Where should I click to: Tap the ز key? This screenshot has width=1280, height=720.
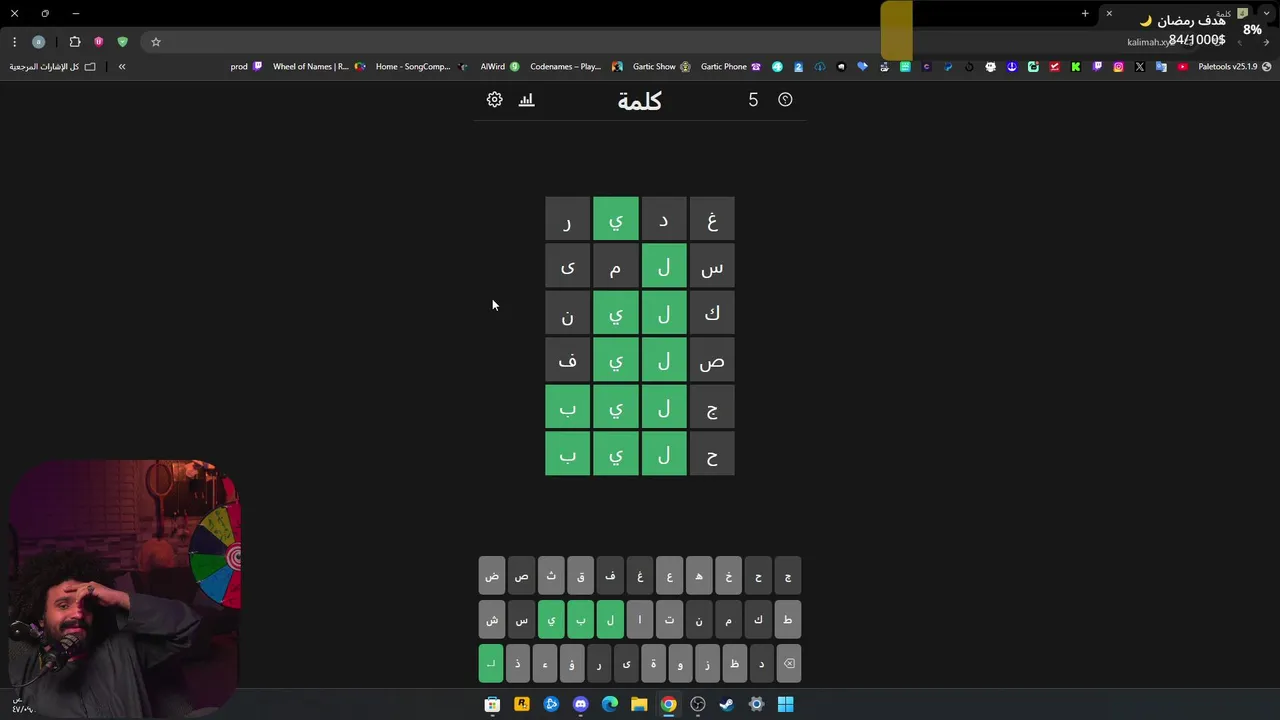(x=707, y=663)
